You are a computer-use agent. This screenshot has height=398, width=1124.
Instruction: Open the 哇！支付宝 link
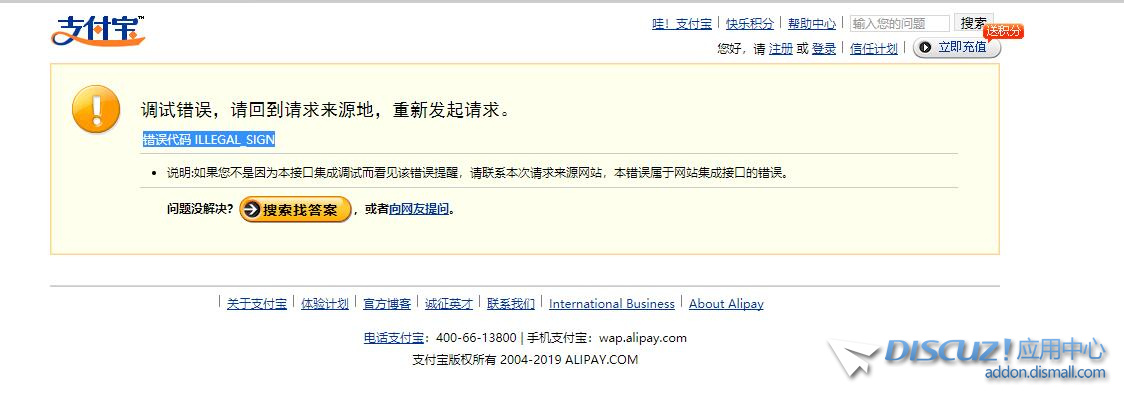[682, 24]
